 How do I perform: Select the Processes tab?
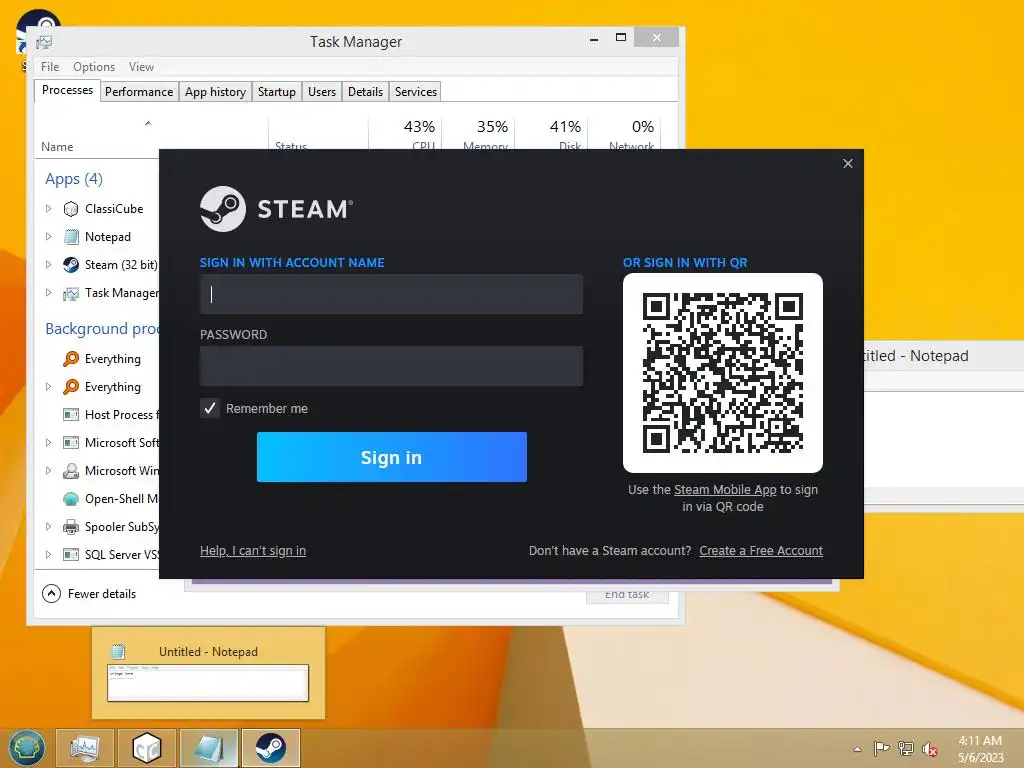[67, 90]
